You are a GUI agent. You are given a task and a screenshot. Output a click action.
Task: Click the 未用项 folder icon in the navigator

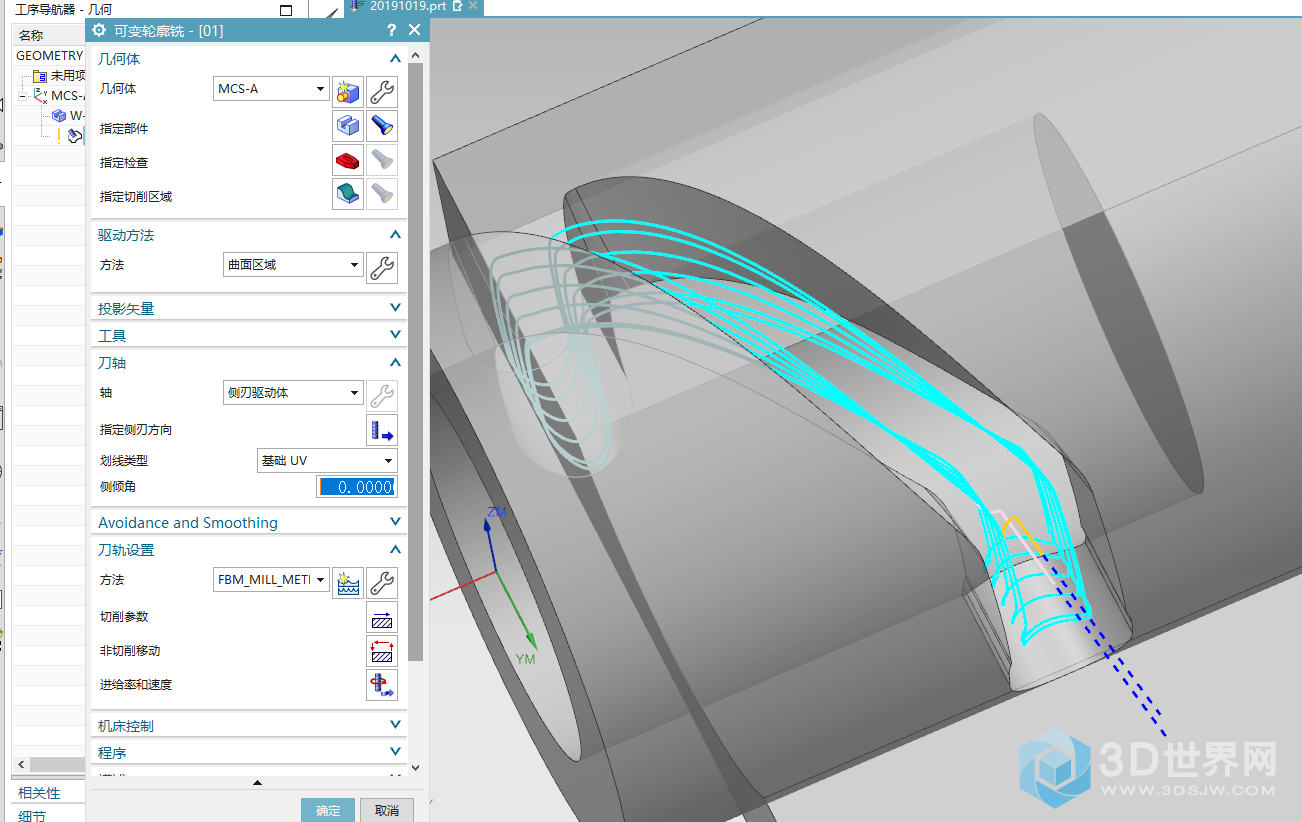coord(40,76)
